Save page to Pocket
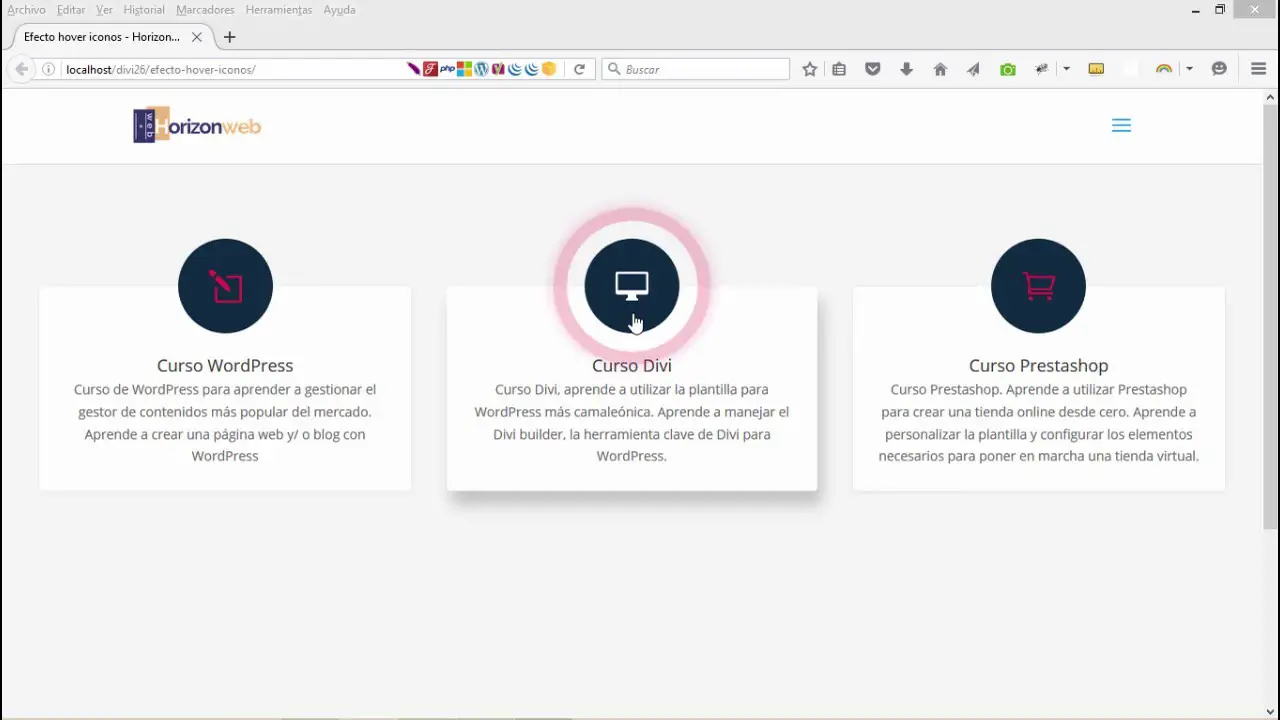The image size is (1280, 720). tap(873, 69)
